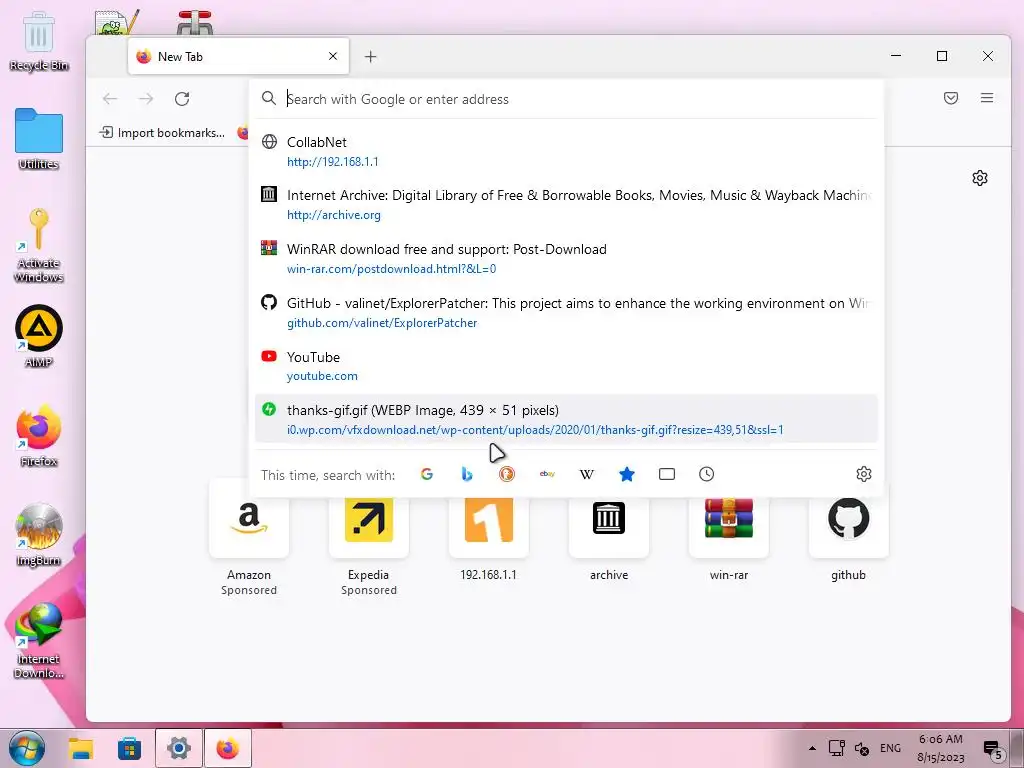Search this time with Google icon

tap(426, 474)
